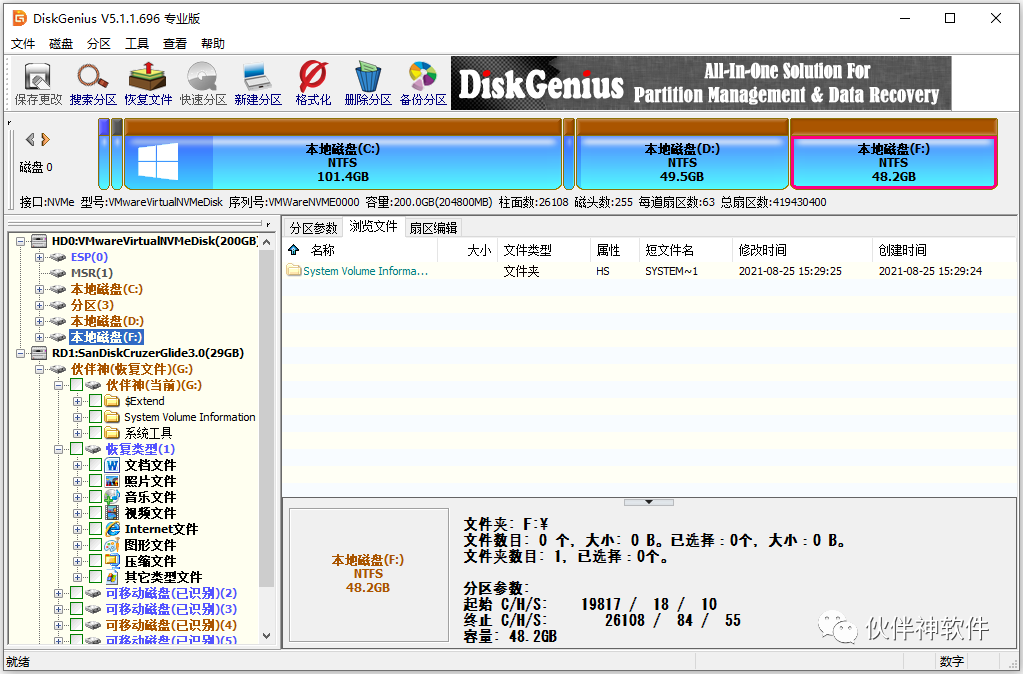Expand the 分区(3) tree node
This screenshot has width=1023, height=674.
pyautogui.click(x=39, y=305)
